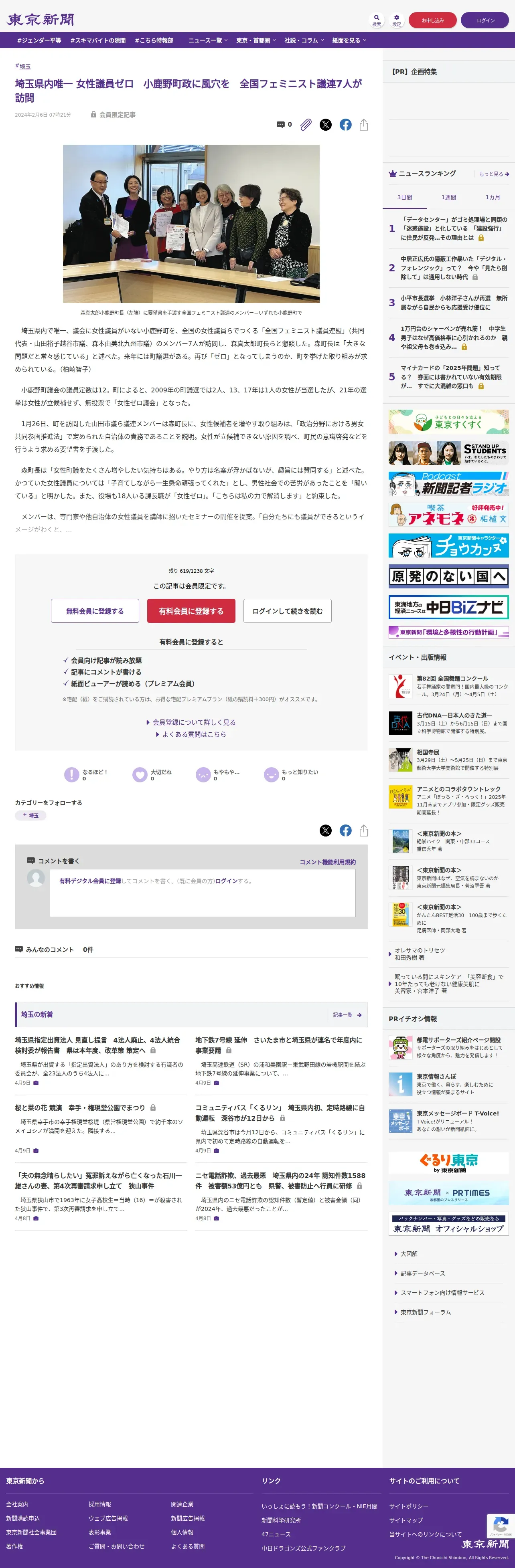Image resolution: width=515 pixels, height=1568 pixels.
Task: Click the share icon above the comment box
Action: click(x=364, y=830)
